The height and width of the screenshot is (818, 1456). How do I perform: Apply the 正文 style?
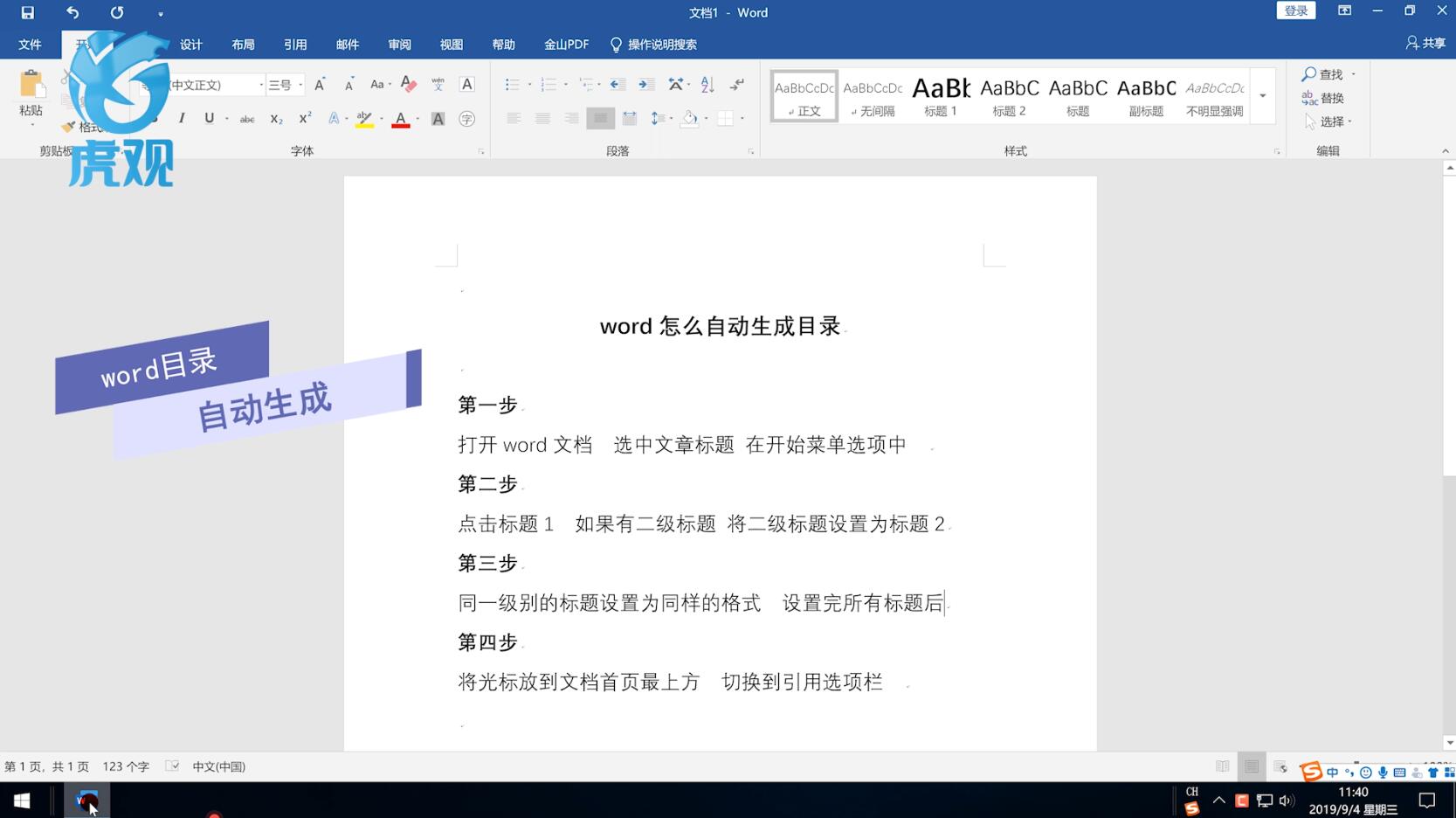(x=804, y=96)
